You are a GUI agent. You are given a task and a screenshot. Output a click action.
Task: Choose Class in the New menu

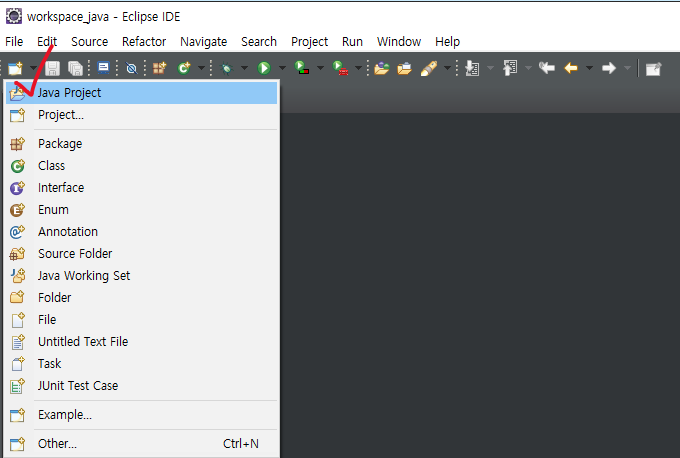141,166
